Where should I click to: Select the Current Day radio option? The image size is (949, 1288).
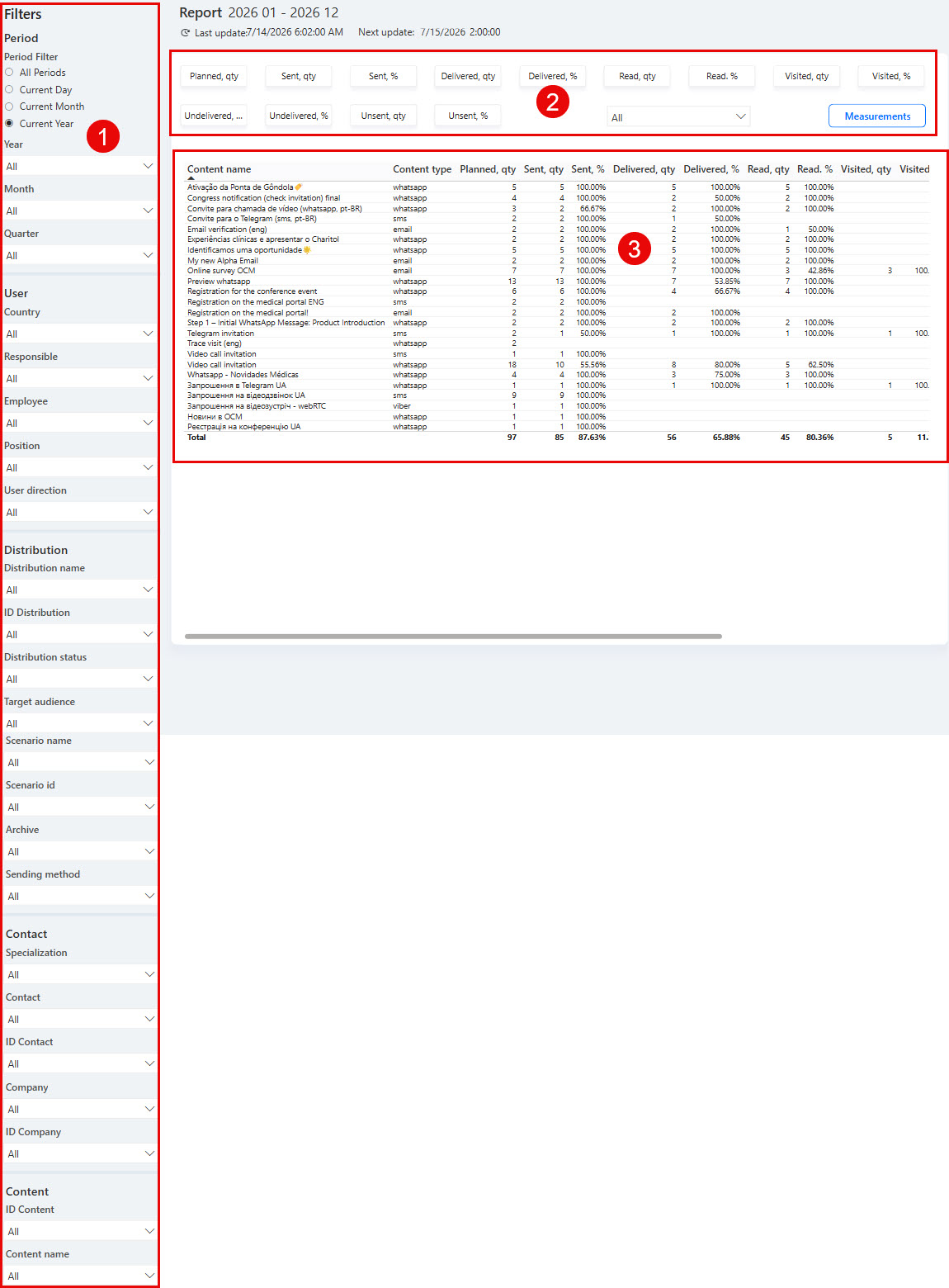pos(9,90)
